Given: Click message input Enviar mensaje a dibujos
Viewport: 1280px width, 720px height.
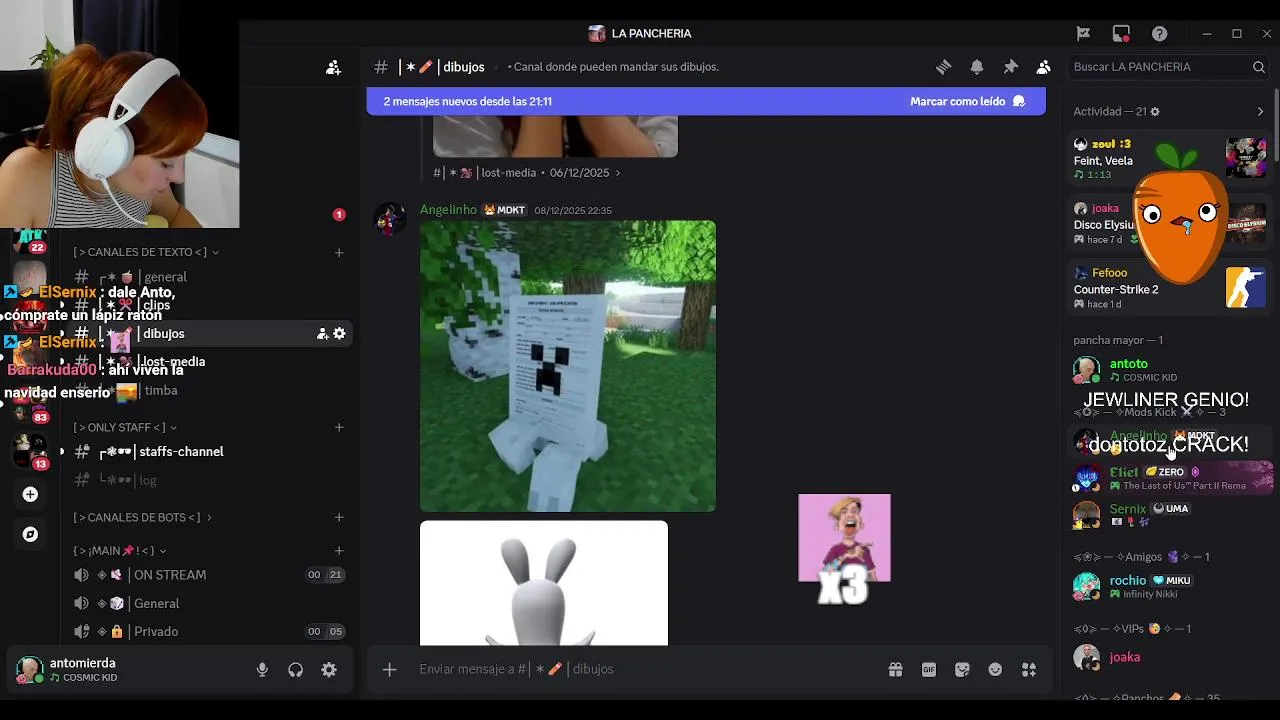Looking at the screenshot, I should pyautogui.click(x=640, y=669).
